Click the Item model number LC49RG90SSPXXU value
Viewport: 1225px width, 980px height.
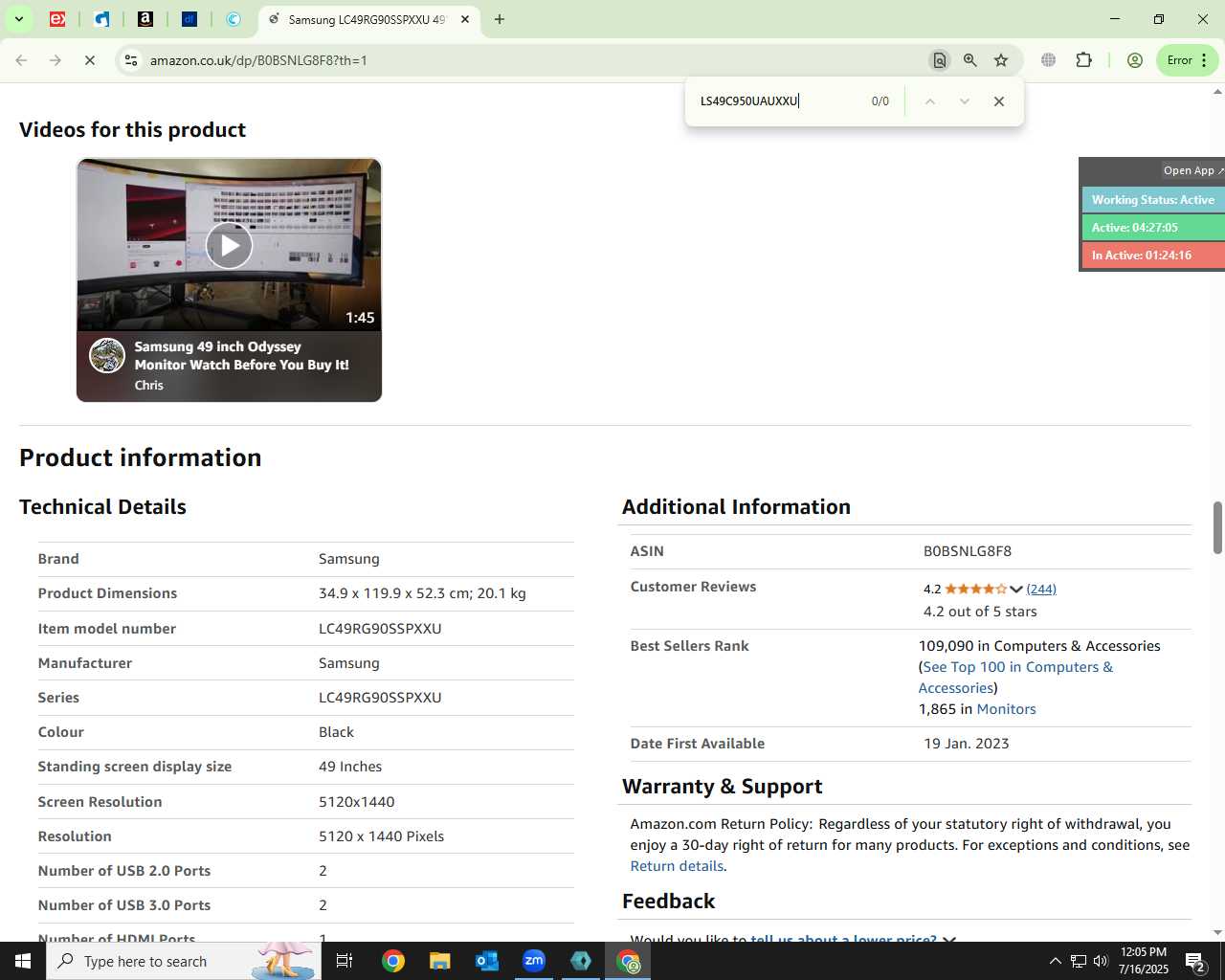(380, 629)
